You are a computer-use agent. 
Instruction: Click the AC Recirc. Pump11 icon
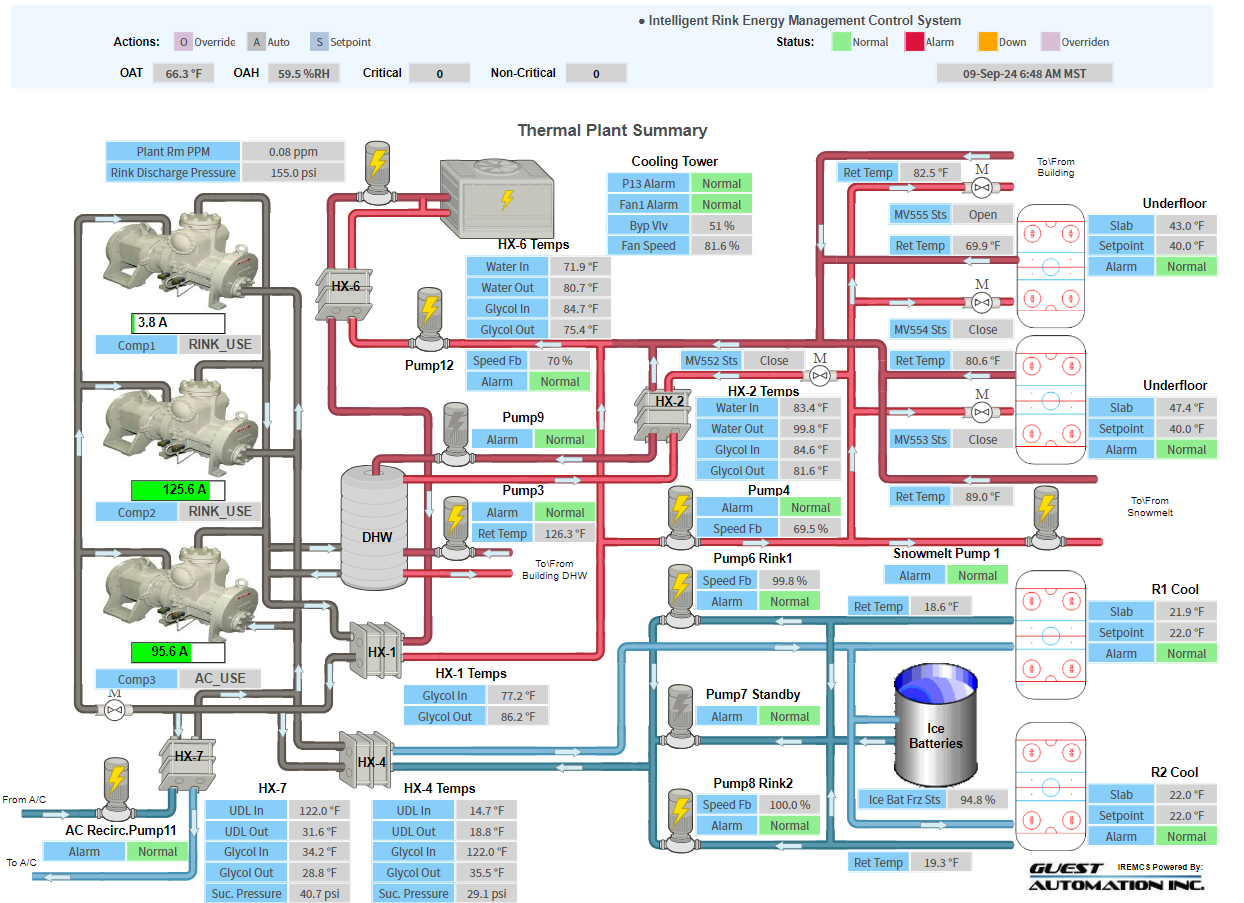117,788
